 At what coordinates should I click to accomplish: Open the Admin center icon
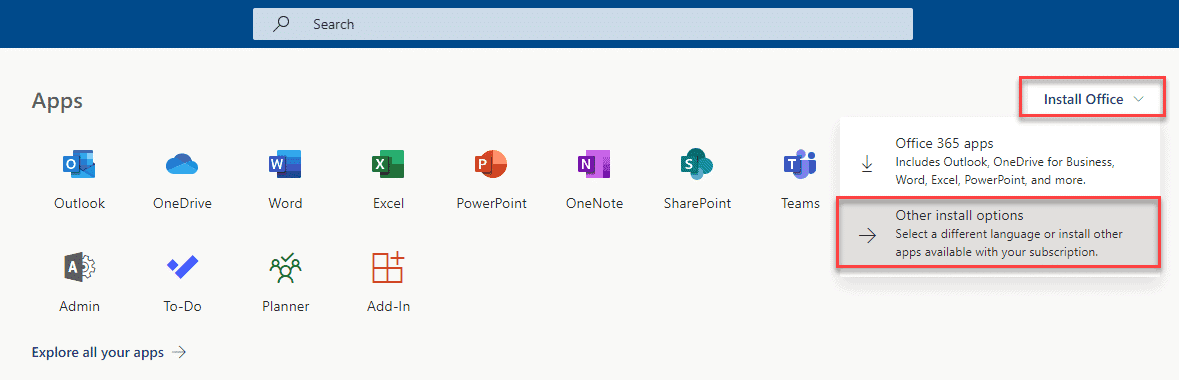point(79,267)
